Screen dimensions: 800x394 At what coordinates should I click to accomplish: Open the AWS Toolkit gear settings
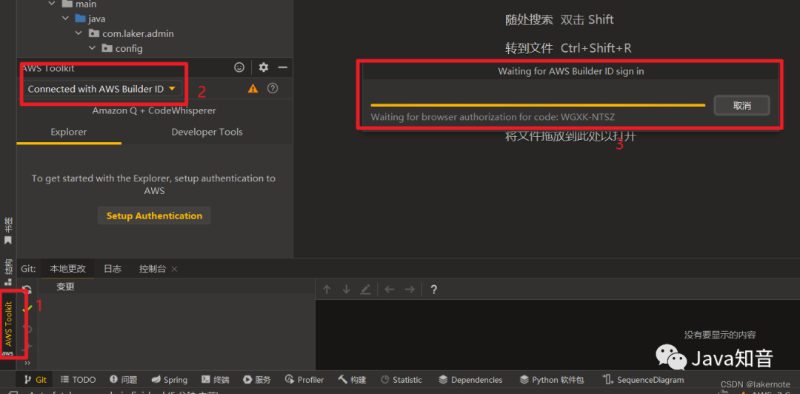point(263,67)
